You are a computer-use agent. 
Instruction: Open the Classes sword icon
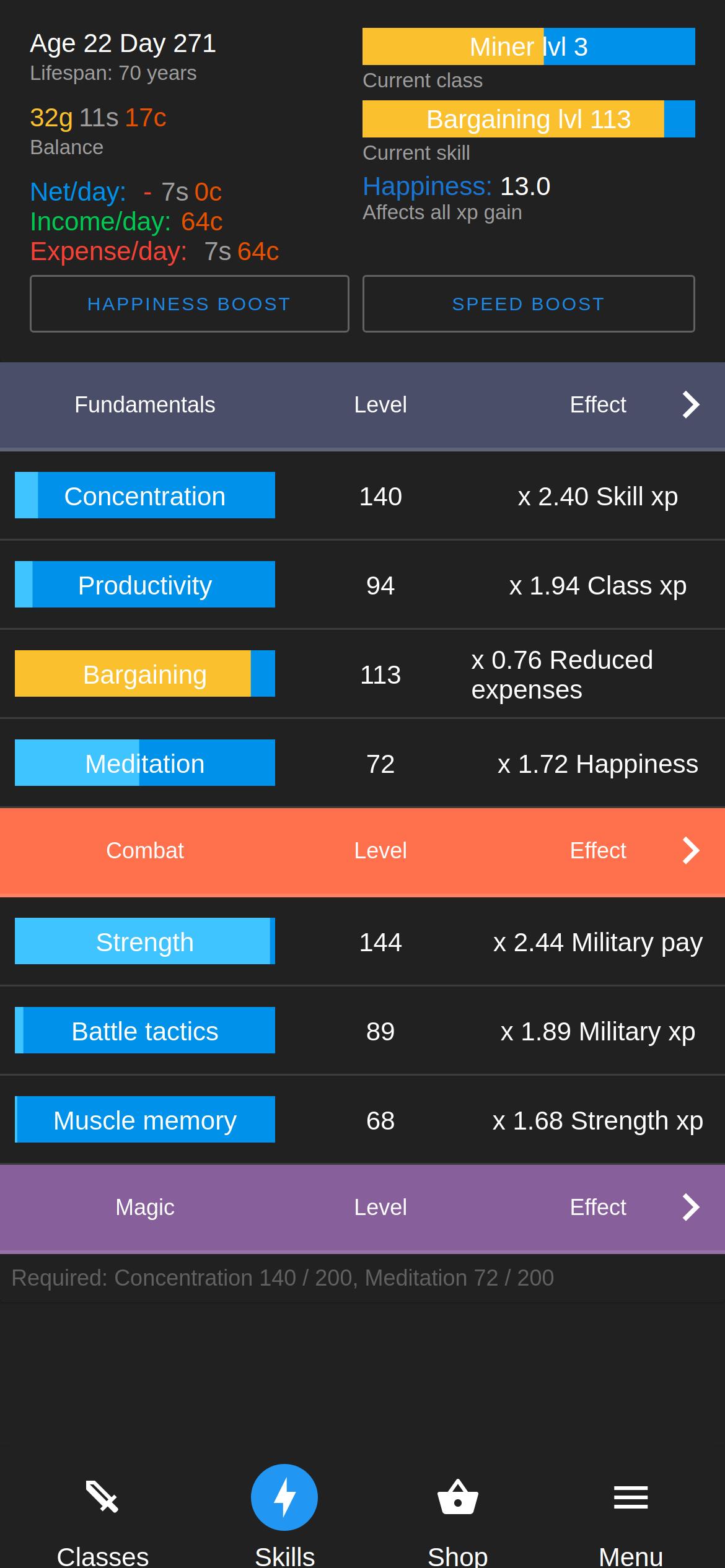[x=102, y=1497]
